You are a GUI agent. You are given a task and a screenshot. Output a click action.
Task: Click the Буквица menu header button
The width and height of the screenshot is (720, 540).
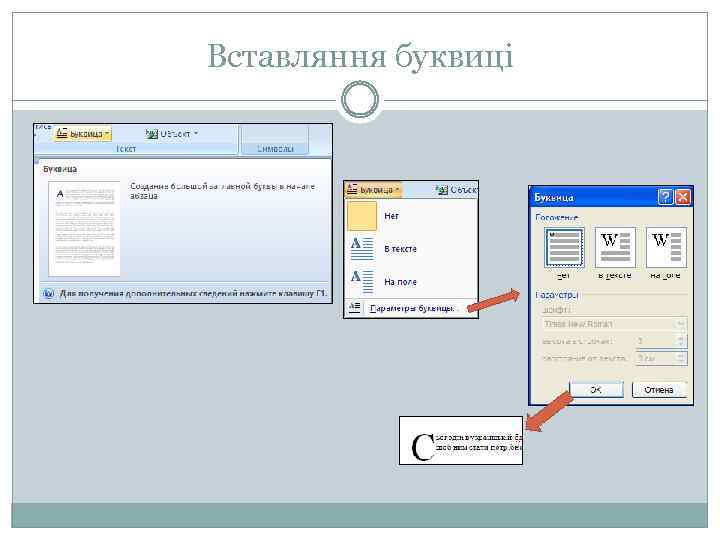tap(373, 190)
